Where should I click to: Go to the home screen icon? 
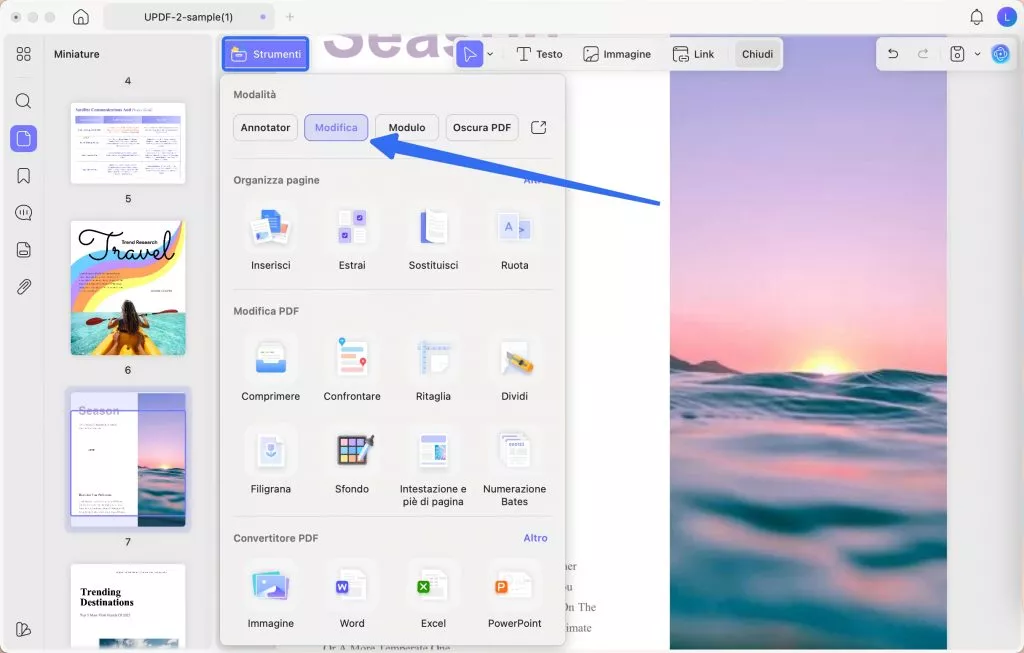tap(81, 17)
